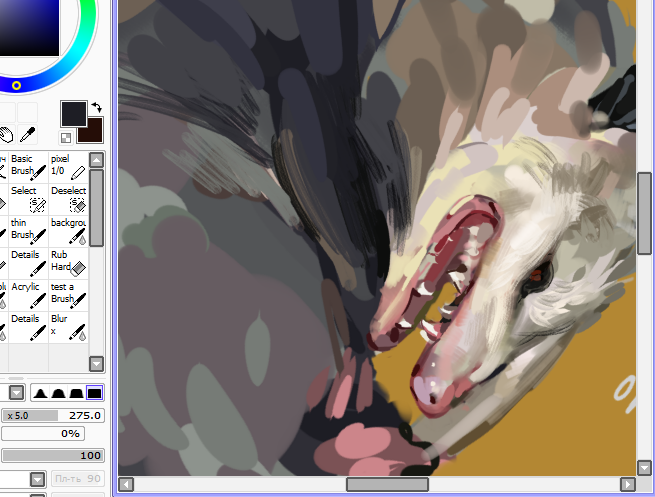Click brush list scroll up arrow
Viewport: 655px width, 497px height.
96,160
